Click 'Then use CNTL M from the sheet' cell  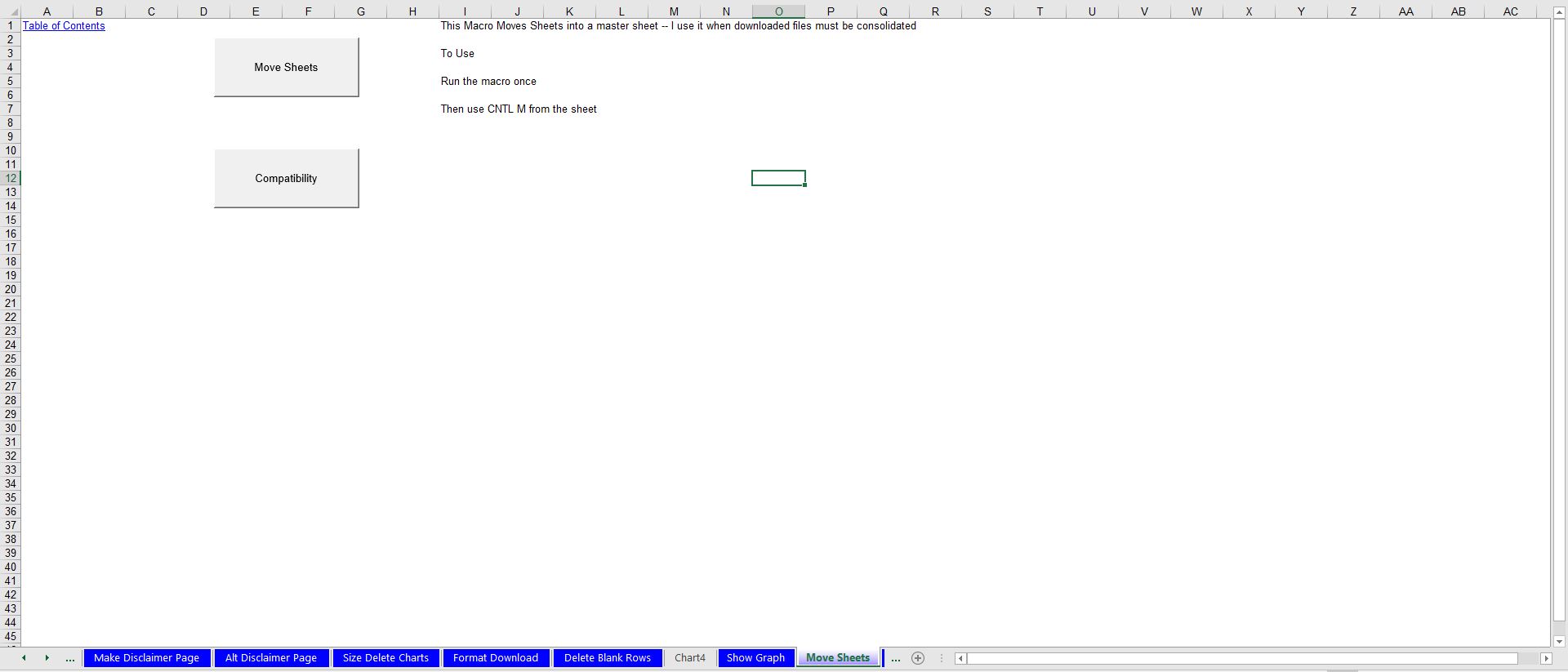519,109
